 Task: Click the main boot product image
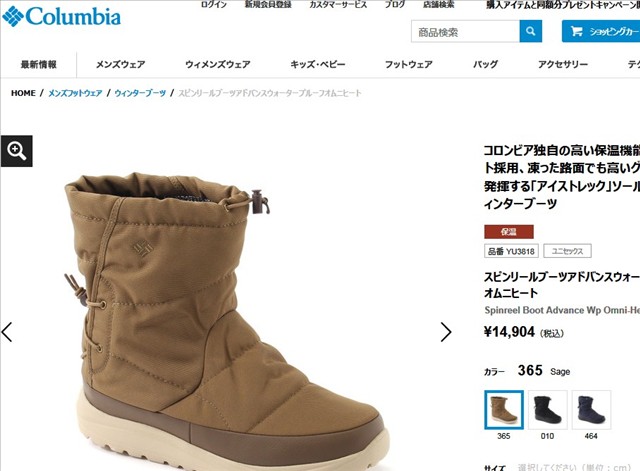227,318
